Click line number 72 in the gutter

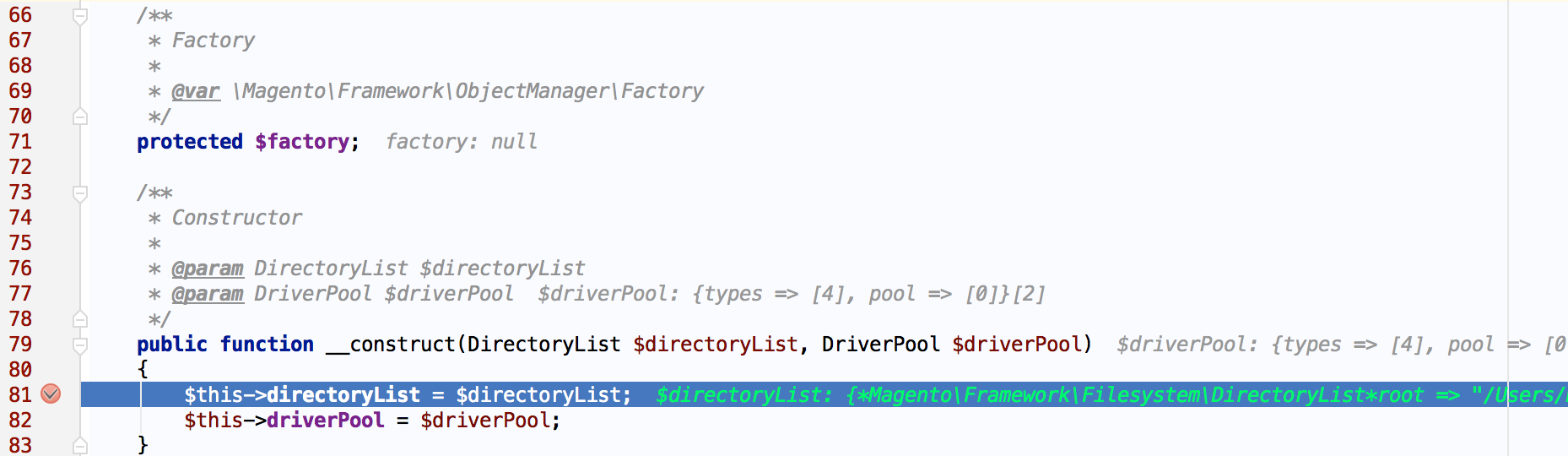coord(20,167)
